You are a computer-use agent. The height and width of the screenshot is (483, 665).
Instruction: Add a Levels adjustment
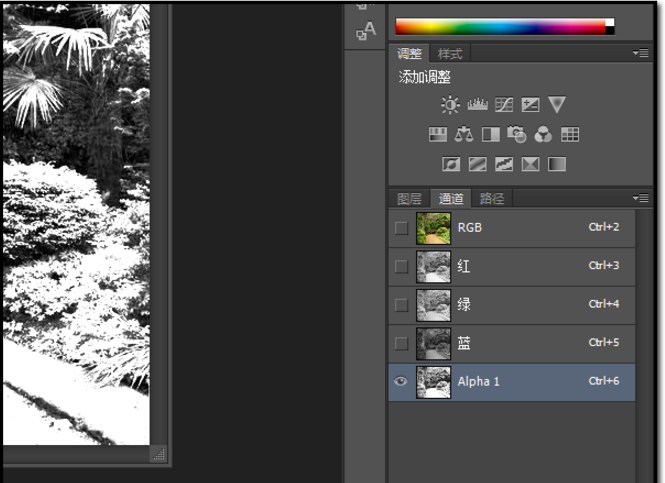tap(477, 105)
